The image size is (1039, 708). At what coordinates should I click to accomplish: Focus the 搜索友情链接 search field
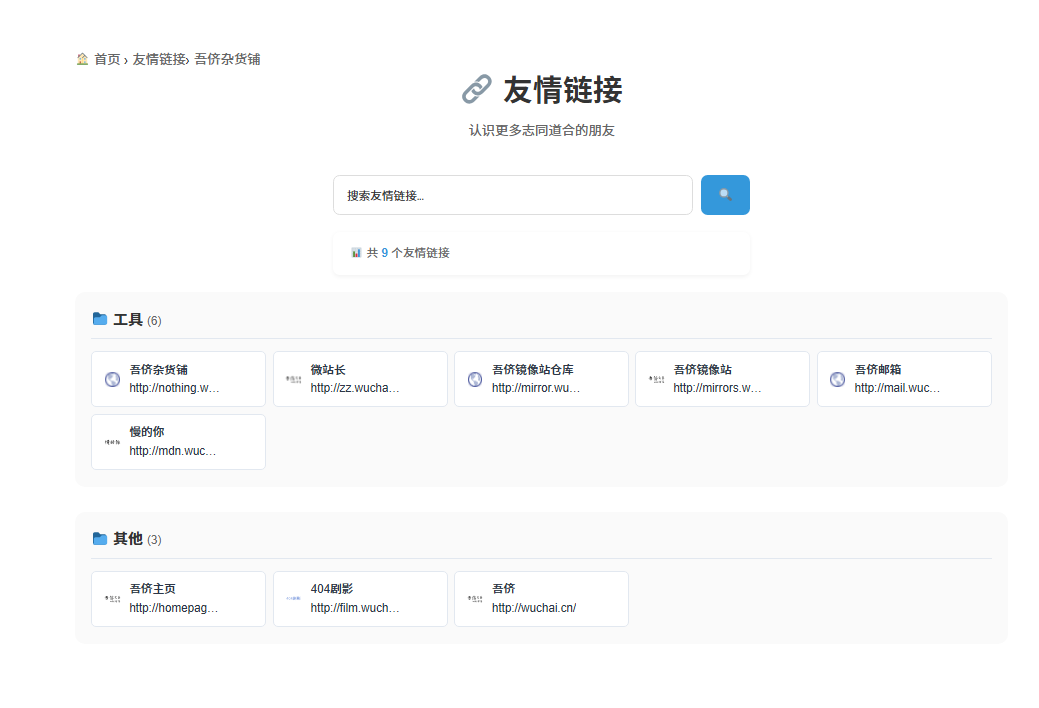(x=512, y=195)
